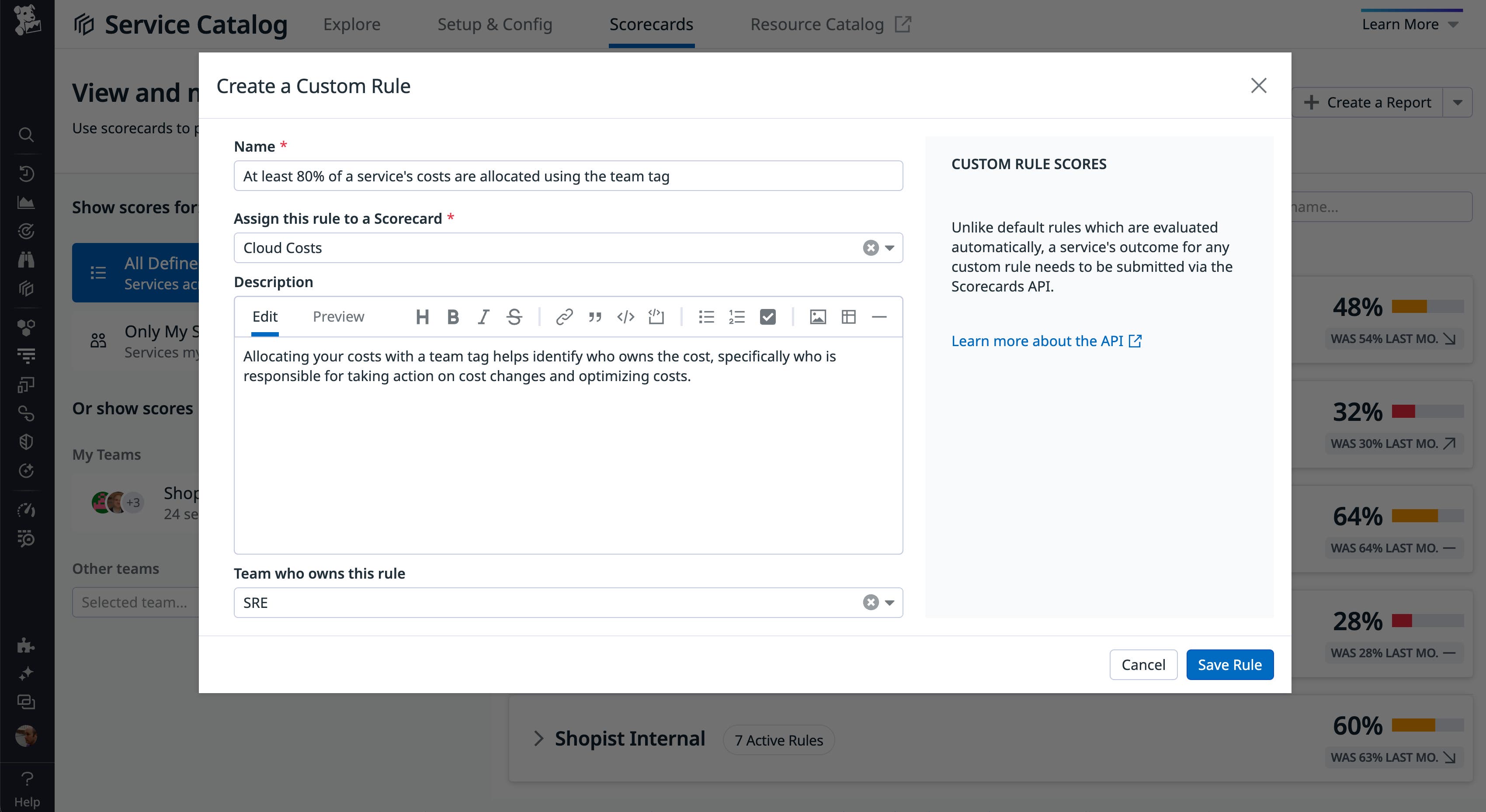Switch to the Preview tab in the editor

point(339,316)
